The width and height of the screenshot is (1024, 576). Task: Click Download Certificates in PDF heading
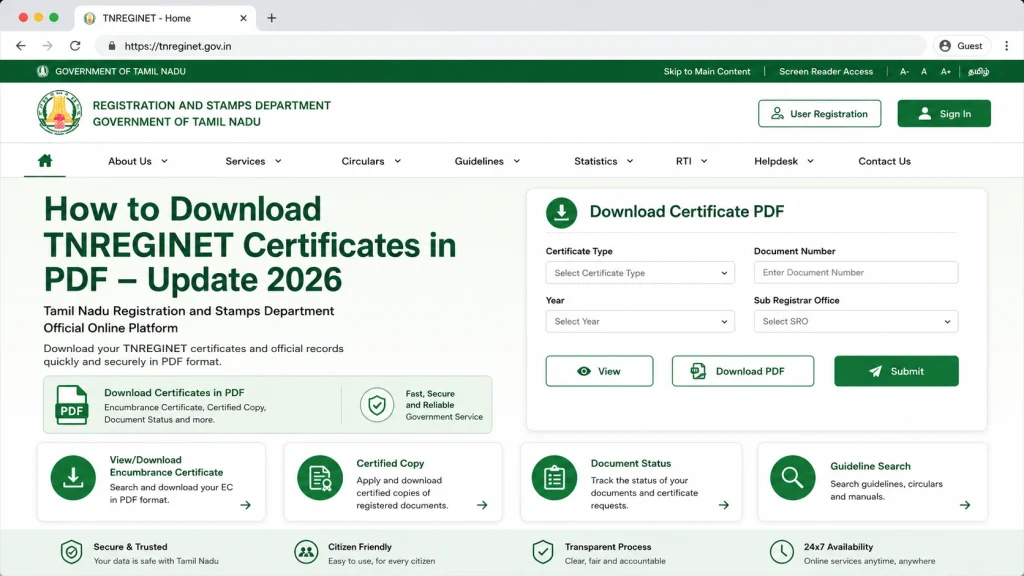pyautogui.click(x=174, y=392)
